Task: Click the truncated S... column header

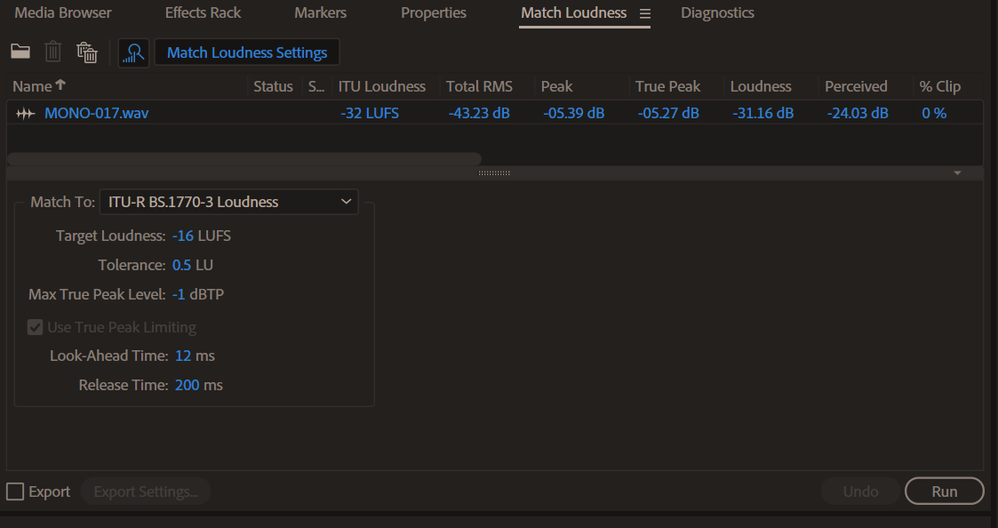Action: pos(316,86)
